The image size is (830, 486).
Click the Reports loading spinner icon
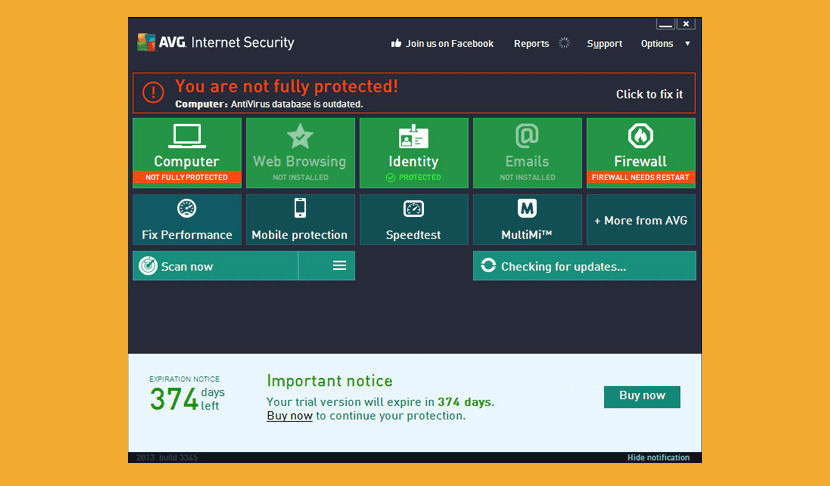tap(564, 43)
